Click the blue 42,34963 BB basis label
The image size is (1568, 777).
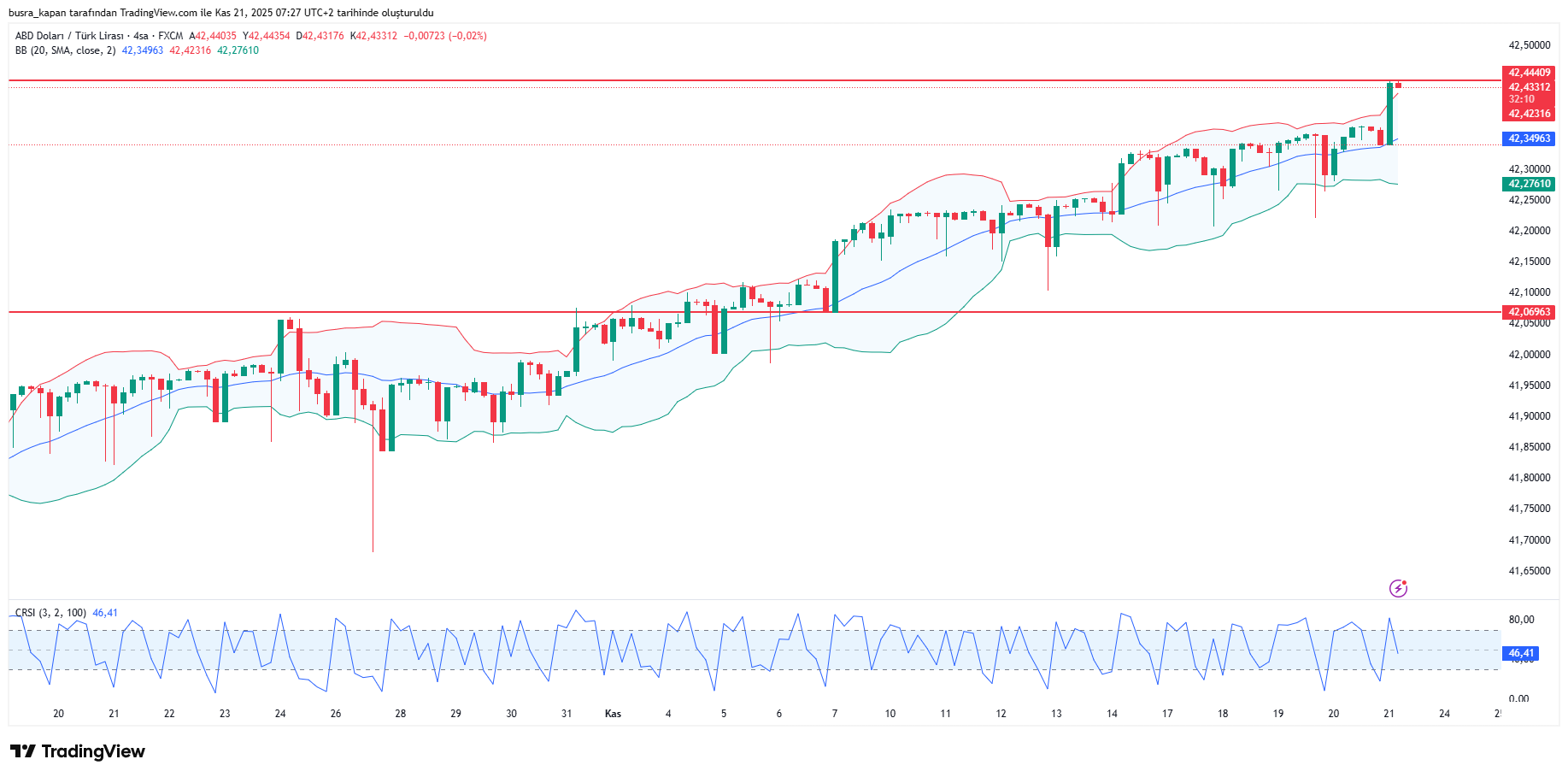(1529, 138)
